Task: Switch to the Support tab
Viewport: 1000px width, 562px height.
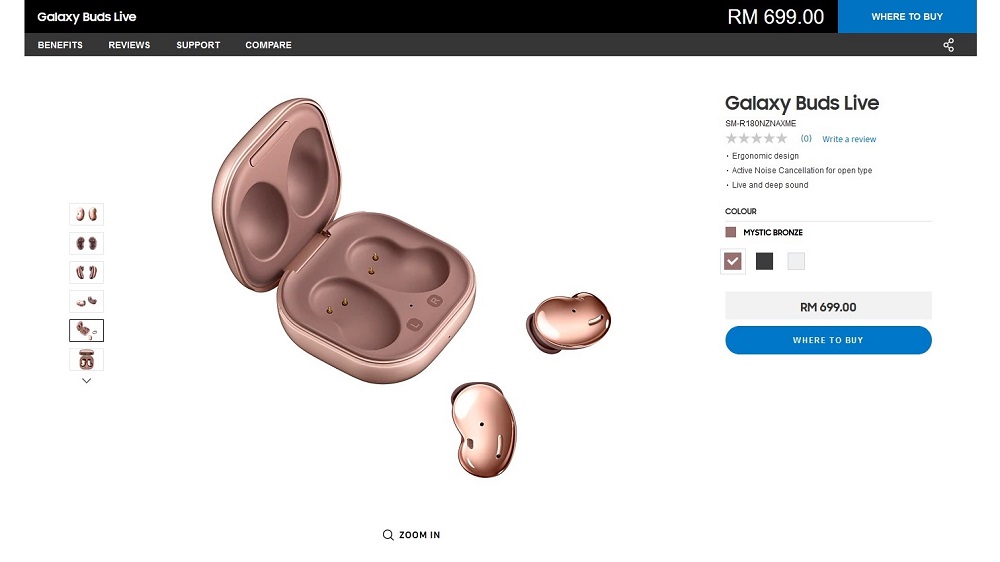Action: [198, 45]
